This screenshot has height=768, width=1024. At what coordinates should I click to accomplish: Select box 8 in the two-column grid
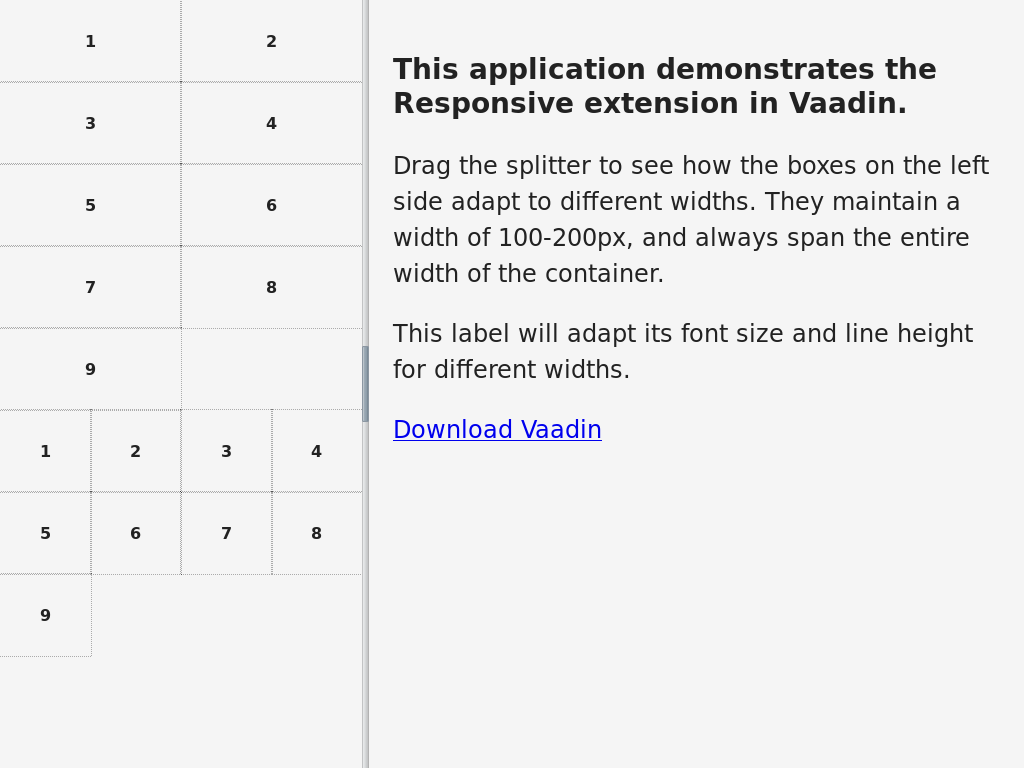pyautogui.click(x=272, y=287)
